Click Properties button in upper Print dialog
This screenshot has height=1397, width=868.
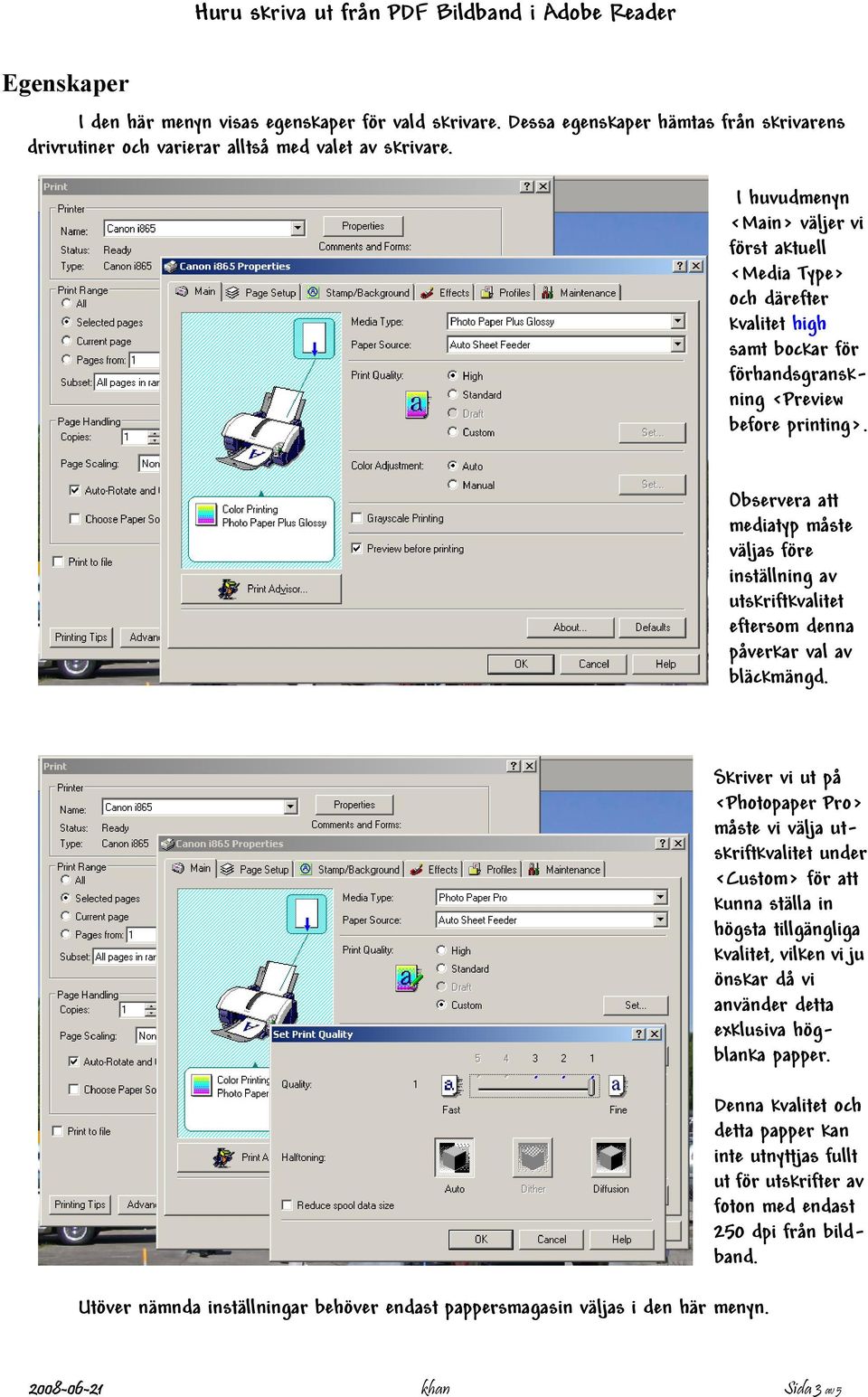pos(363,226)
